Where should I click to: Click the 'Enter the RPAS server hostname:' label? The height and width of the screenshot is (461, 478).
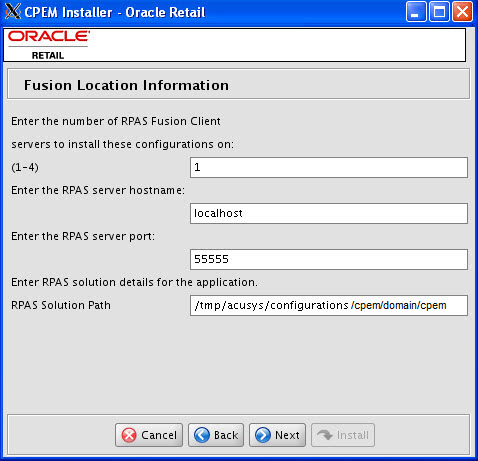point(98,190)
